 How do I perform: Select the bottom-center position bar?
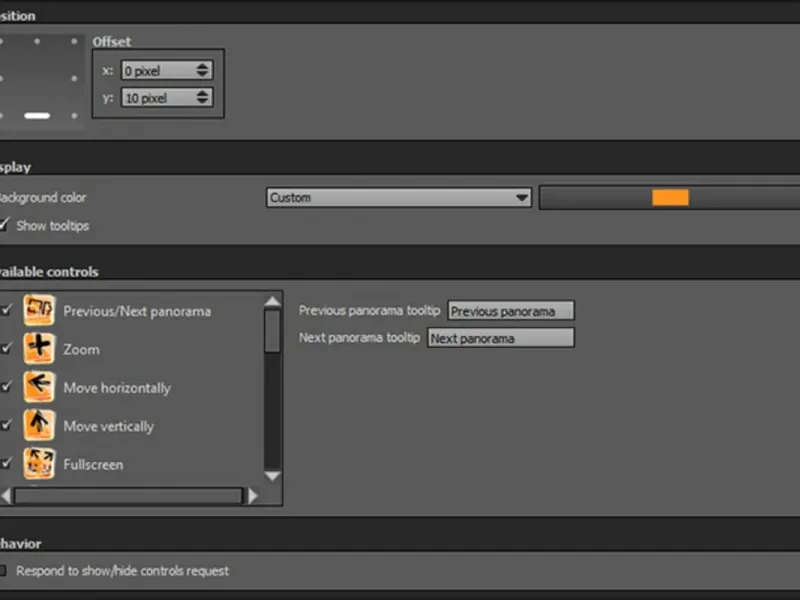(x=37, y=116)
